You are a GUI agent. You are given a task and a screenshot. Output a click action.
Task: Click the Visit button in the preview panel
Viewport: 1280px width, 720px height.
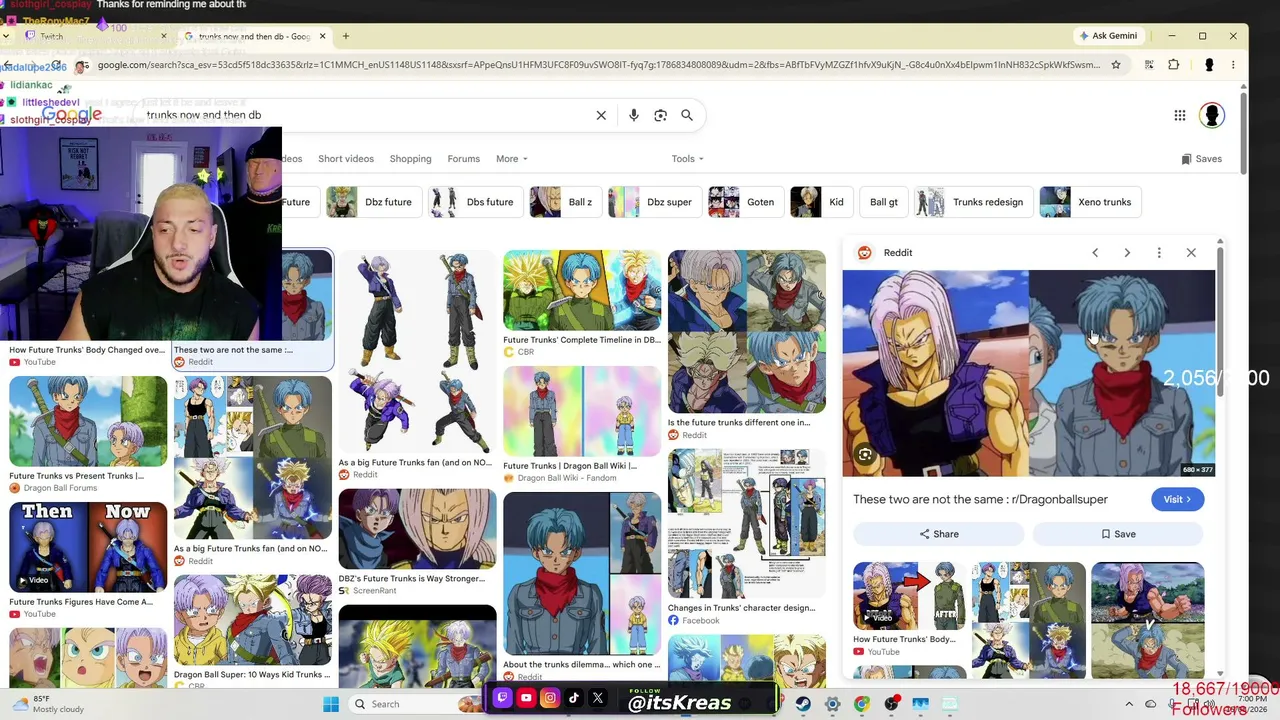pos(1177,499)
